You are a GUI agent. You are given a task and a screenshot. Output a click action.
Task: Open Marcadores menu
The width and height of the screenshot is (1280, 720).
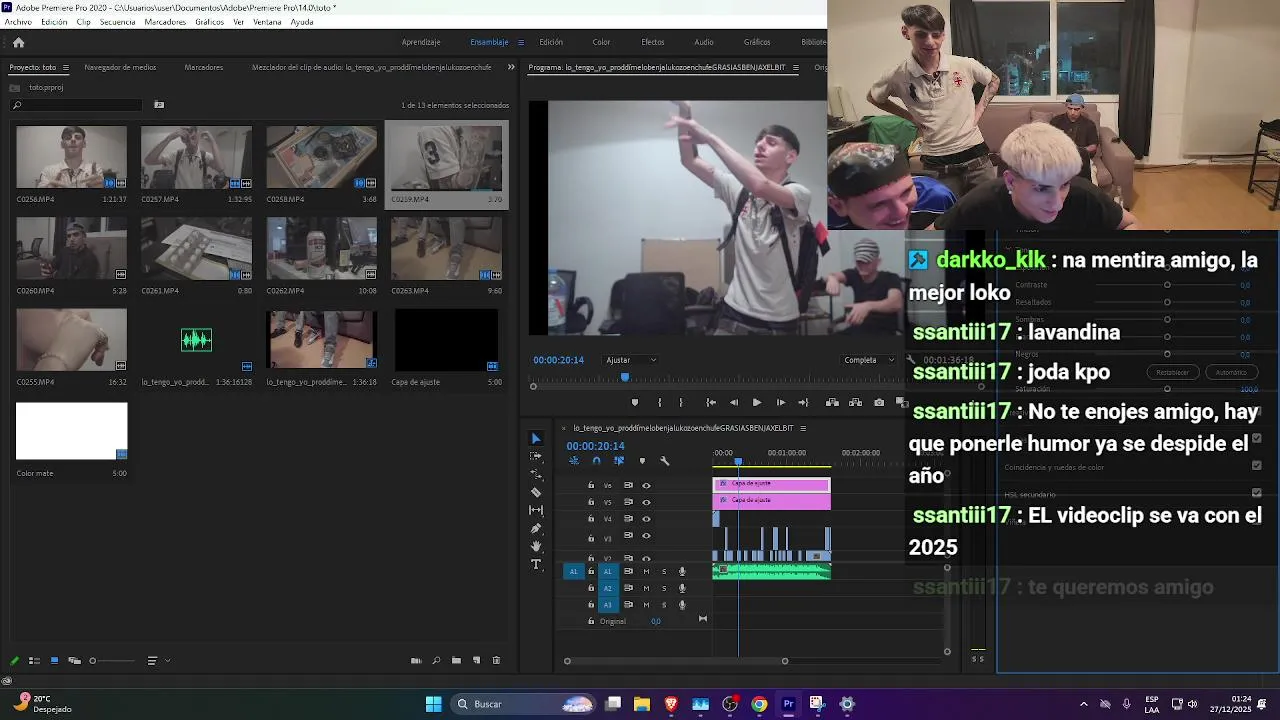coord(165,22)
